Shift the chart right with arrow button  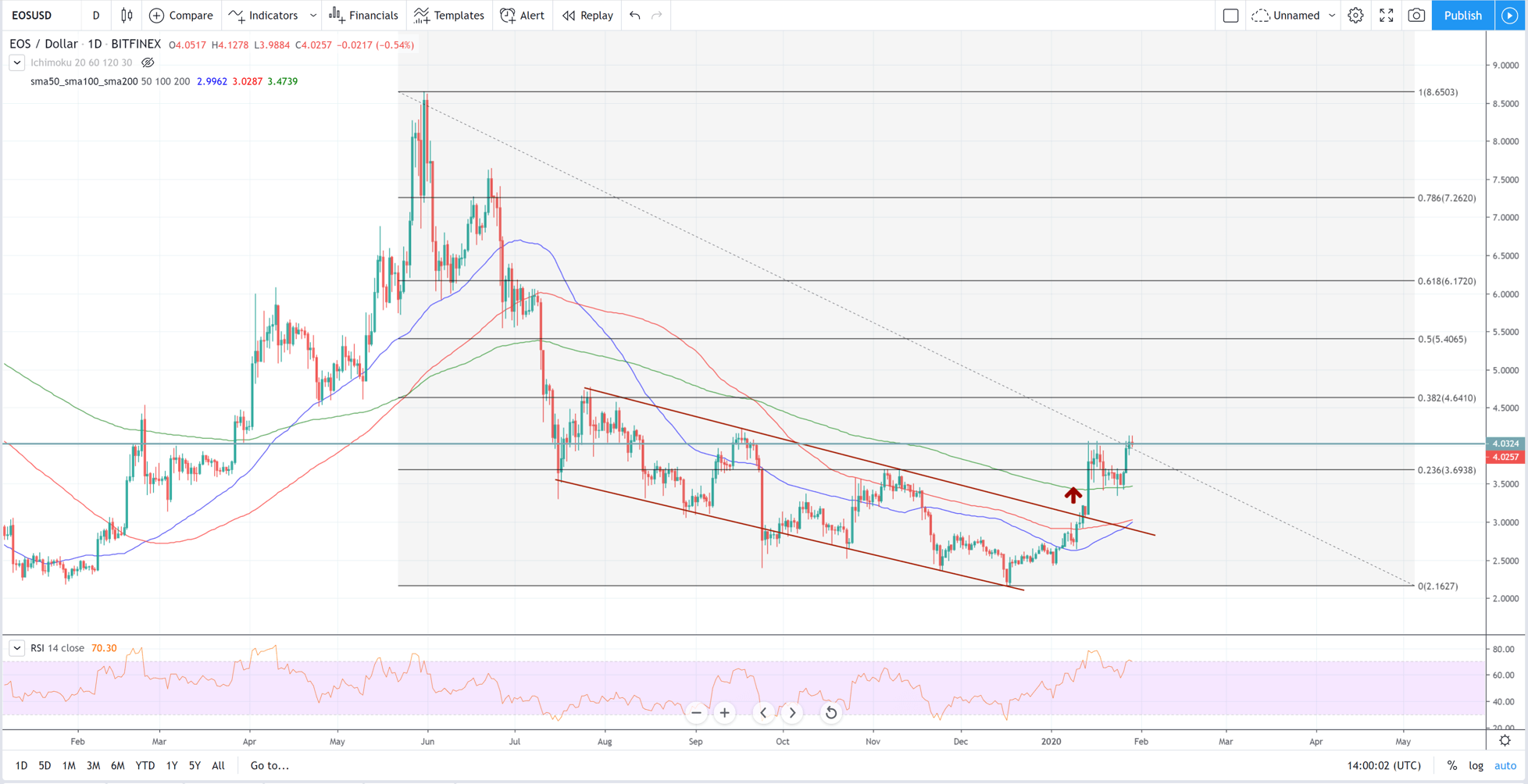click(x=792, y=713)
